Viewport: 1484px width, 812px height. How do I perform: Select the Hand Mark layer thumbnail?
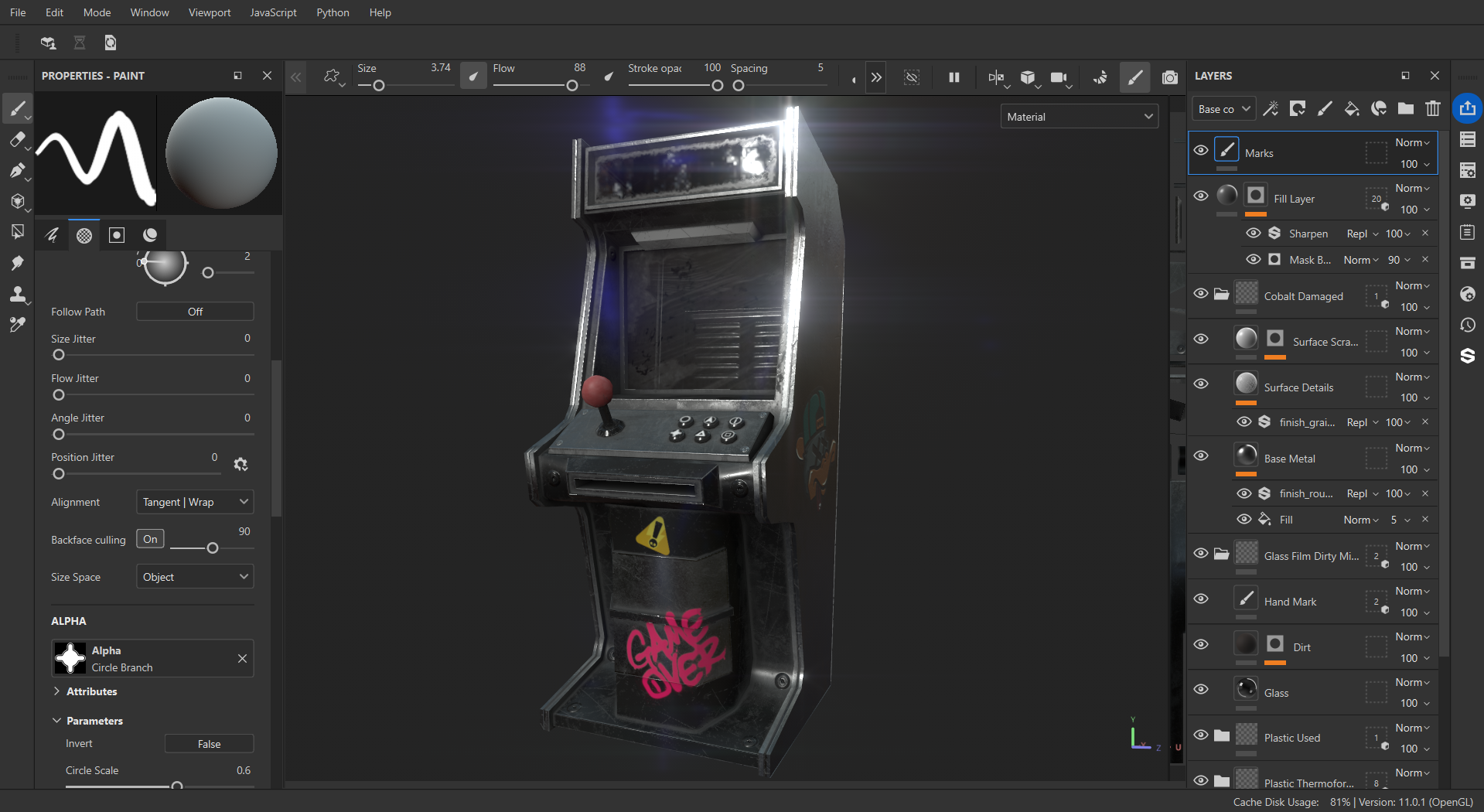tap(1246, 599)
